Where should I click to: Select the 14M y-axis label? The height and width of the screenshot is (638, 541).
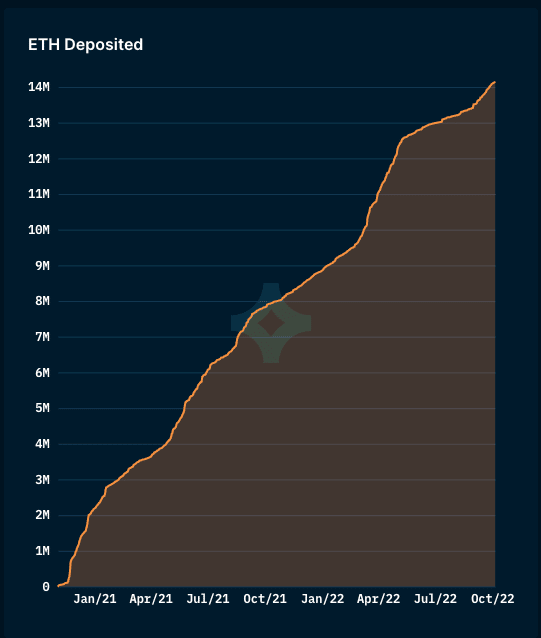coord(39,87)
